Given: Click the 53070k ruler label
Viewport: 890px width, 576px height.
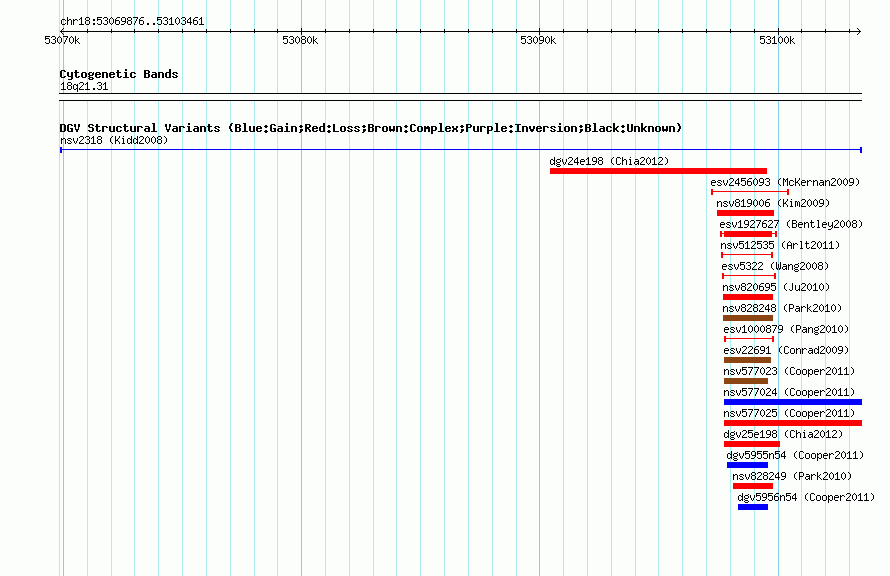Looking at the screenshot, I should 62,40.
